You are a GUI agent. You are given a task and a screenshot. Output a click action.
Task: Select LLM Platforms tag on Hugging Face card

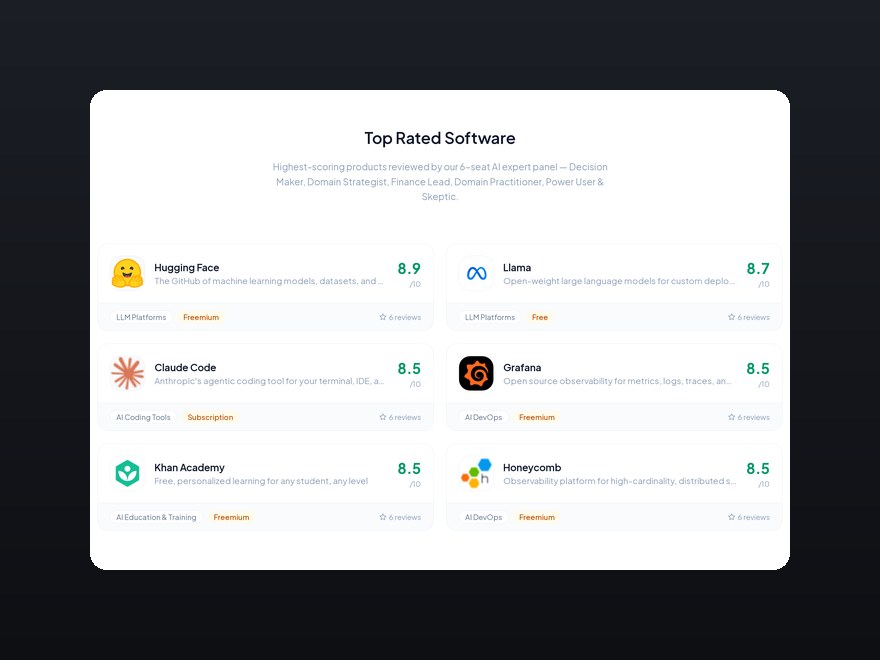click(x=141, y=317)
